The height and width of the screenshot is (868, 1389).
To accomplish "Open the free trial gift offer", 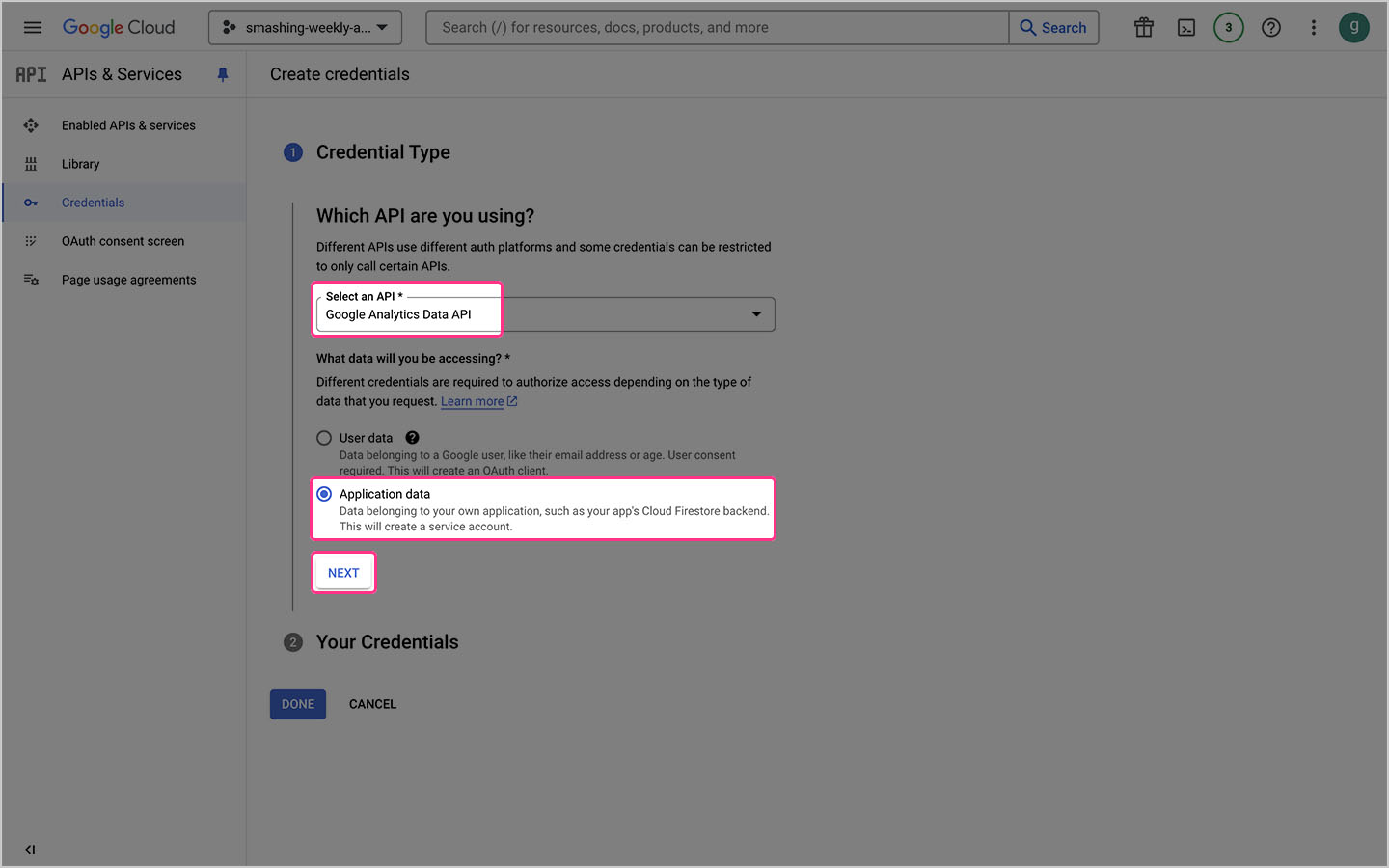I will (1143, 26).
